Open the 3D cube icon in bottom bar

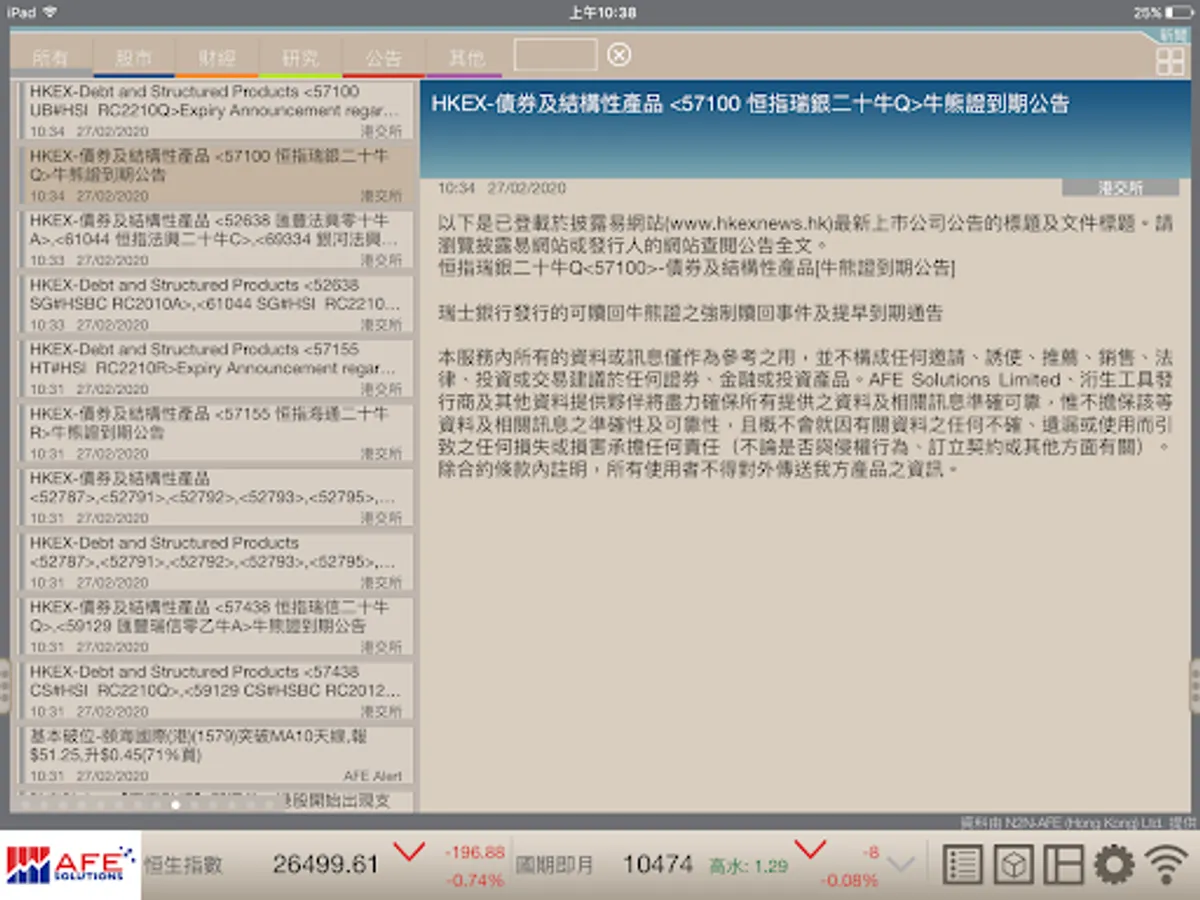click(x=1013, y=865)
